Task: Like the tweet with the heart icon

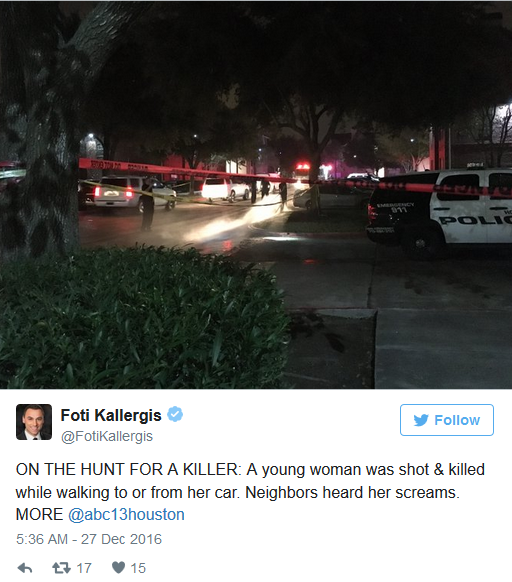Action: coord(118,568)
